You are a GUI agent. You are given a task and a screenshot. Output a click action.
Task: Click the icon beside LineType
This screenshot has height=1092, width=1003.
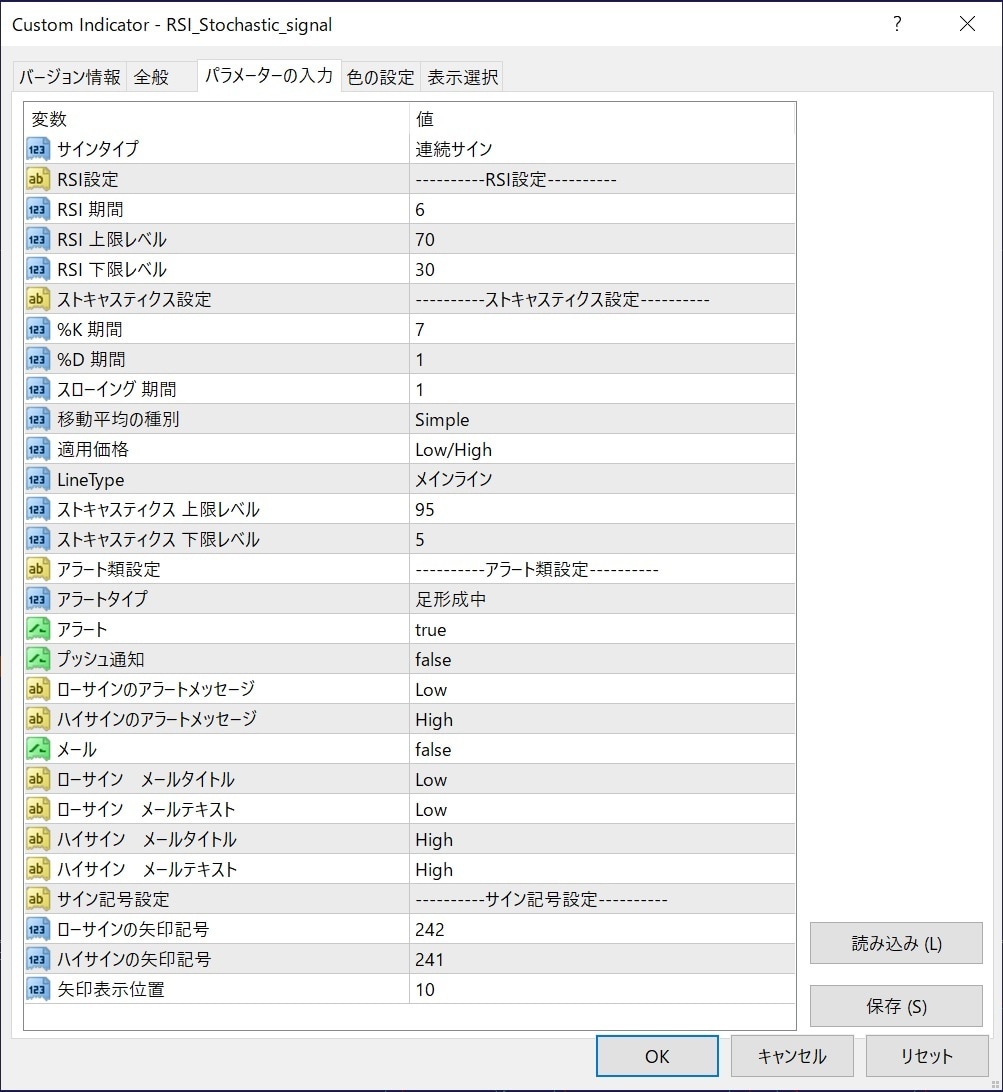pyautogui.click(x=38, y=479)
